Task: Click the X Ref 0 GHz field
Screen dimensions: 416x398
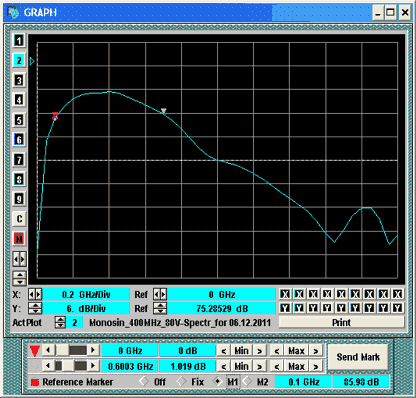Action: [222, 295]
